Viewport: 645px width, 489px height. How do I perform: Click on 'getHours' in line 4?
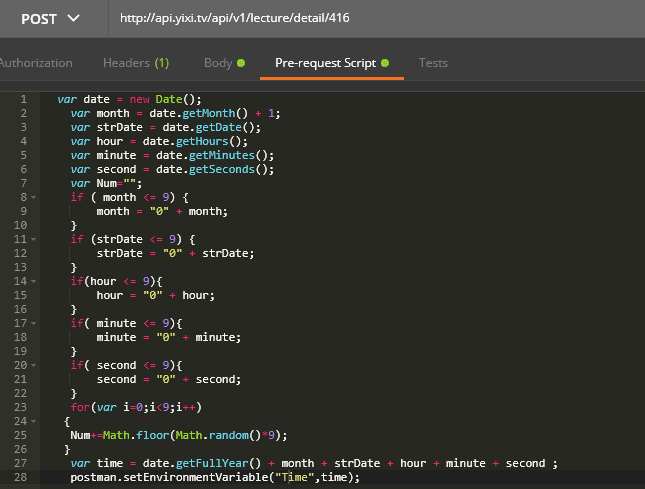pyautogui.click(x=202, y=141)
